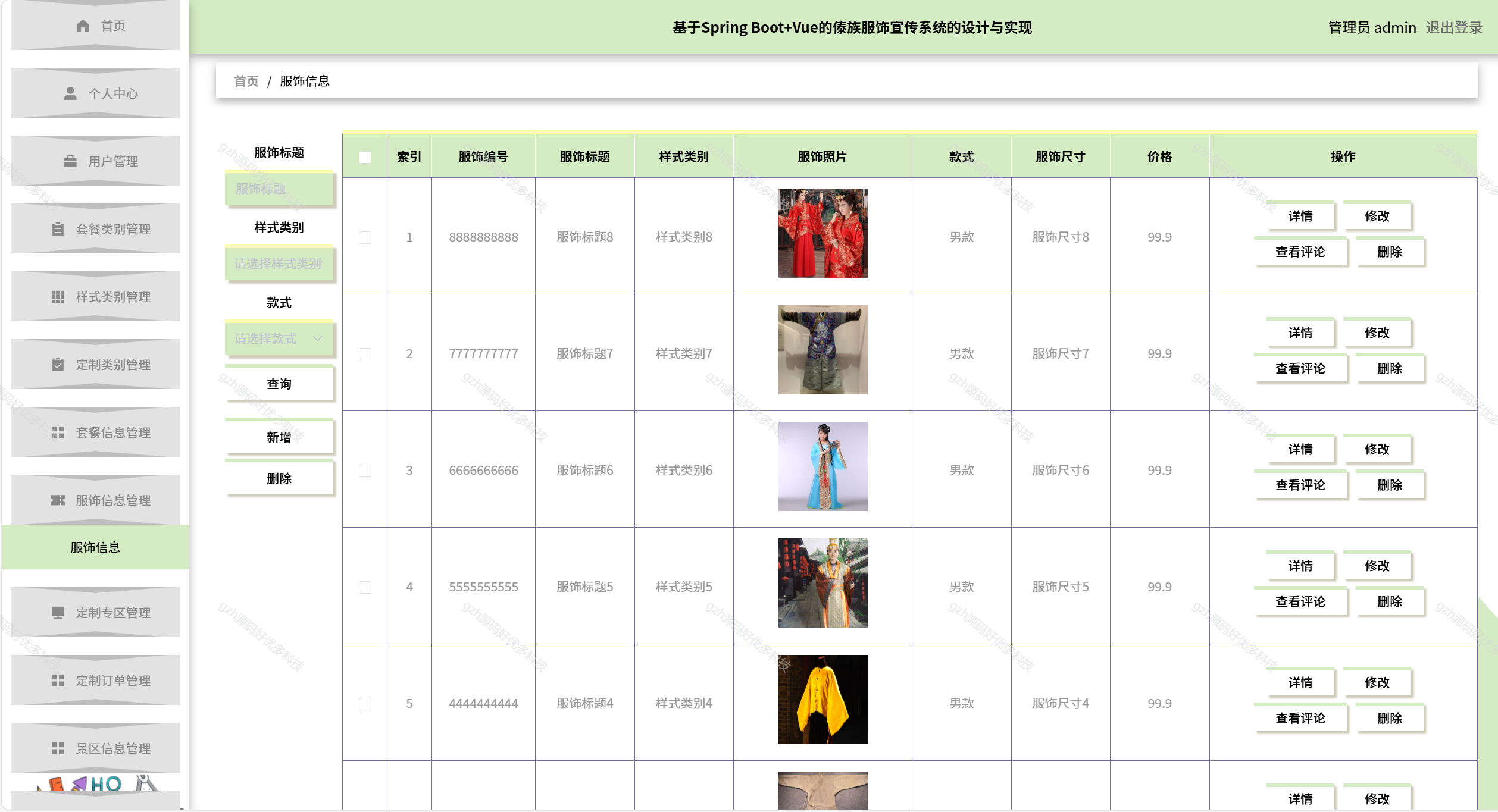
Task: Expand 定制专区管理 sidebar menu
Action: click(95, 613)
